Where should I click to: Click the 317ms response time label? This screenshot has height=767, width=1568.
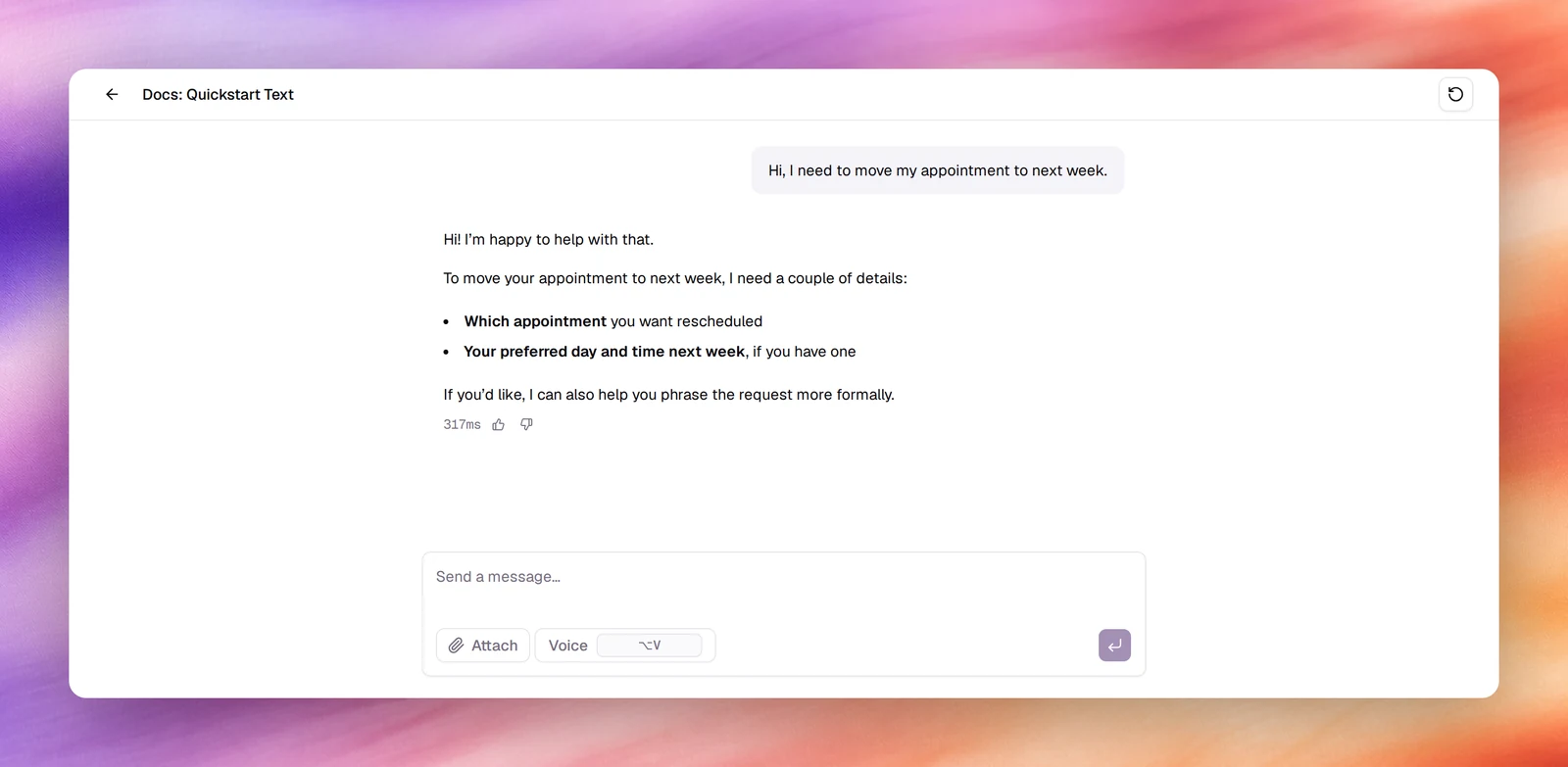[462, 425]
